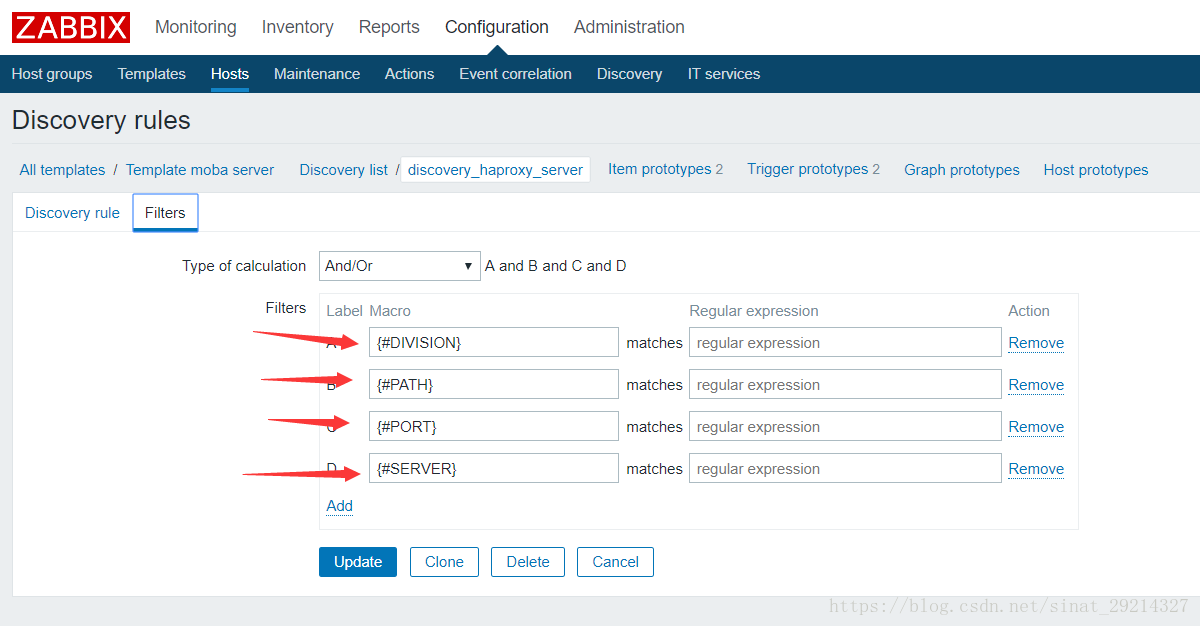Click the Update button
The image size is (1200, 626).
pyautogui.click(x=358, y=562)
